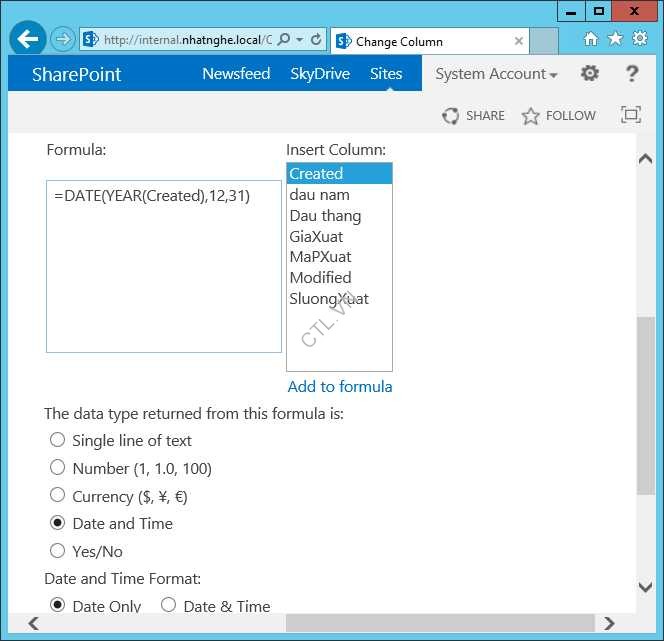Open Sites in the SharePoint bar
The image size is (664, 641).
click(386, 74)
